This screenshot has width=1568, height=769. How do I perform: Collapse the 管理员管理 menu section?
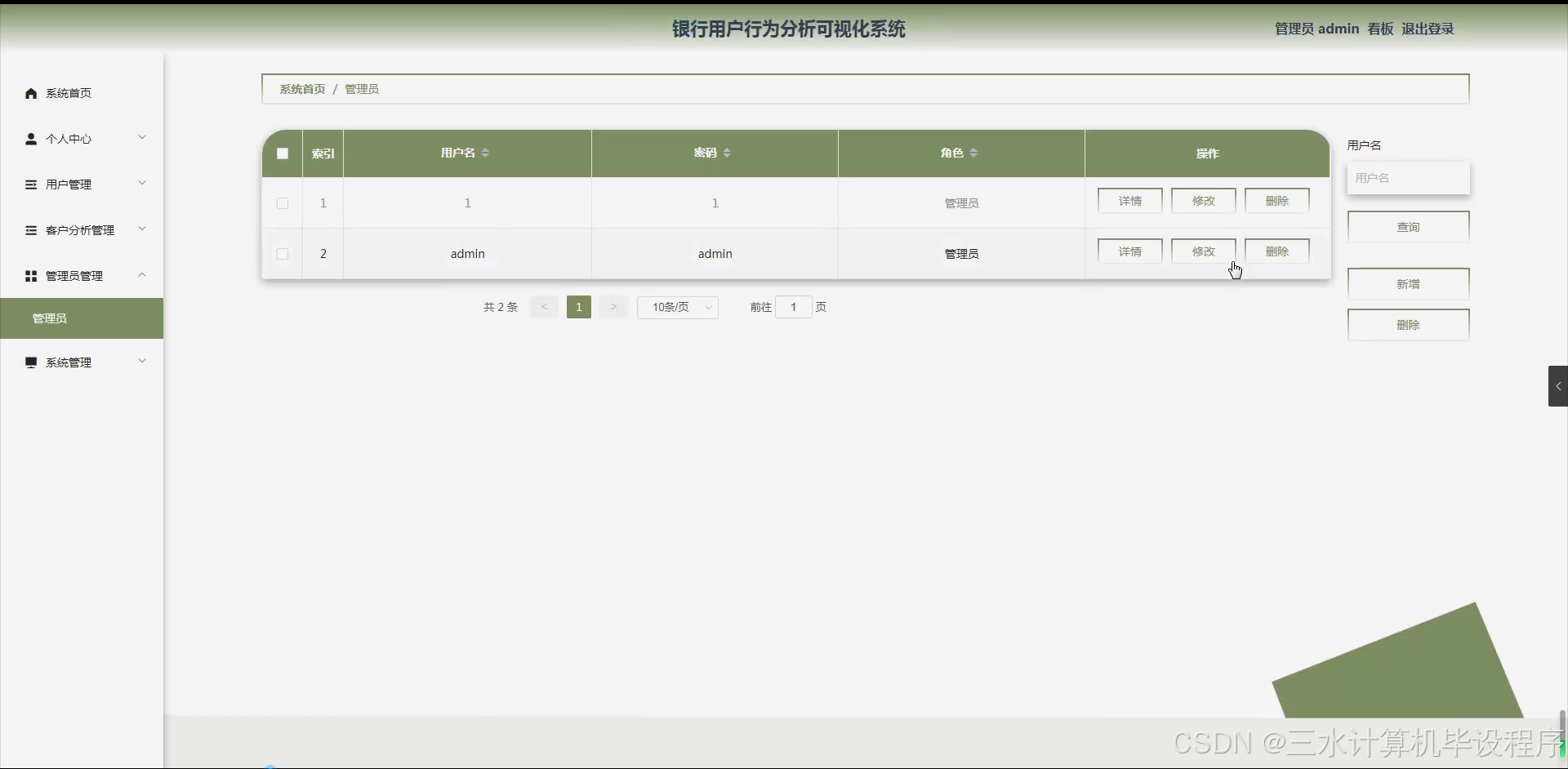[142, 276]
